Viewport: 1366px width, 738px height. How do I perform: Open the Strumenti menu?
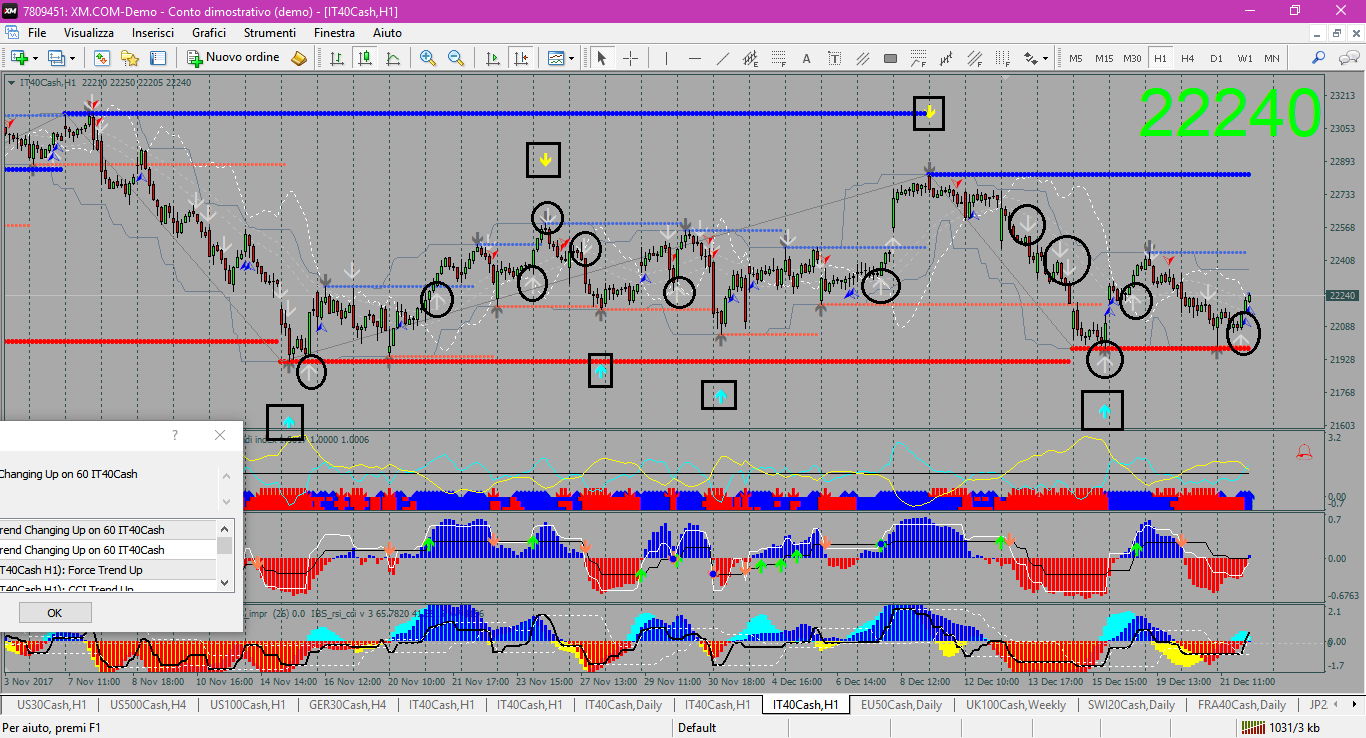(270, 33)
